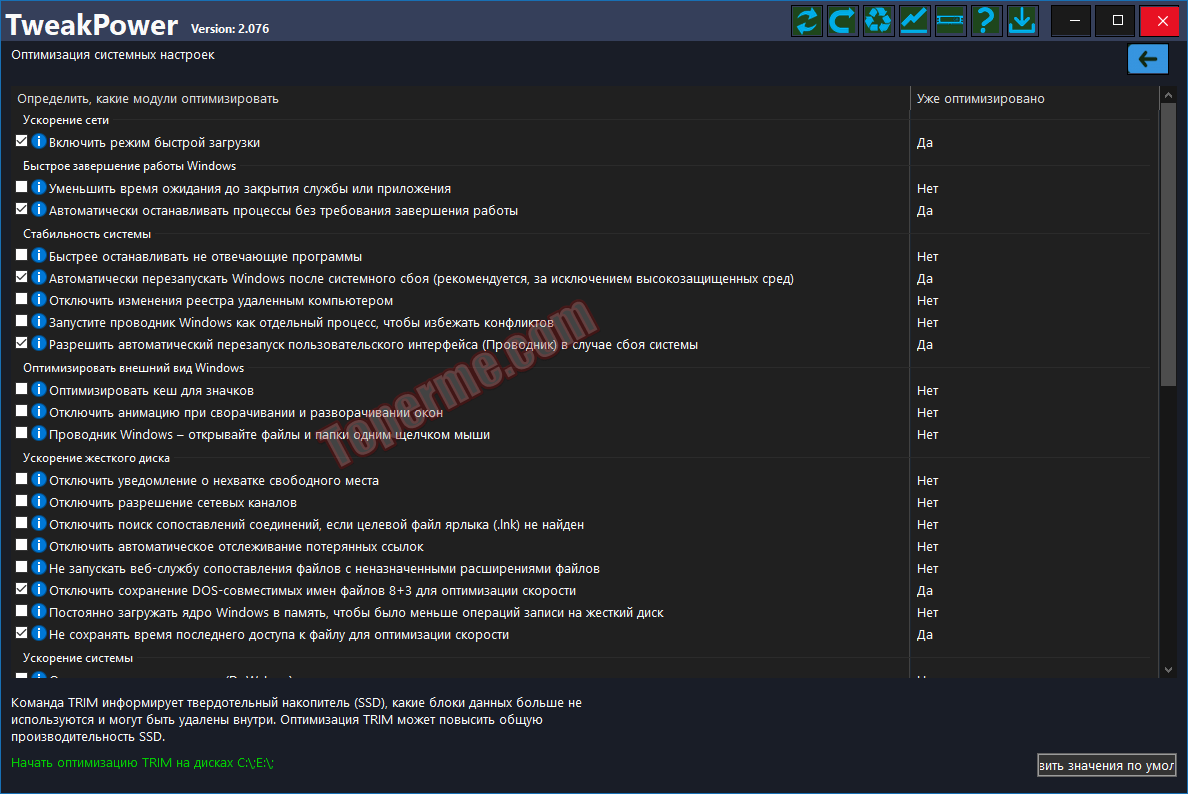Select 'Оптимизировать внешний вид Windows' group heading
The image size is (1188, 794).
tap(133, 368)
